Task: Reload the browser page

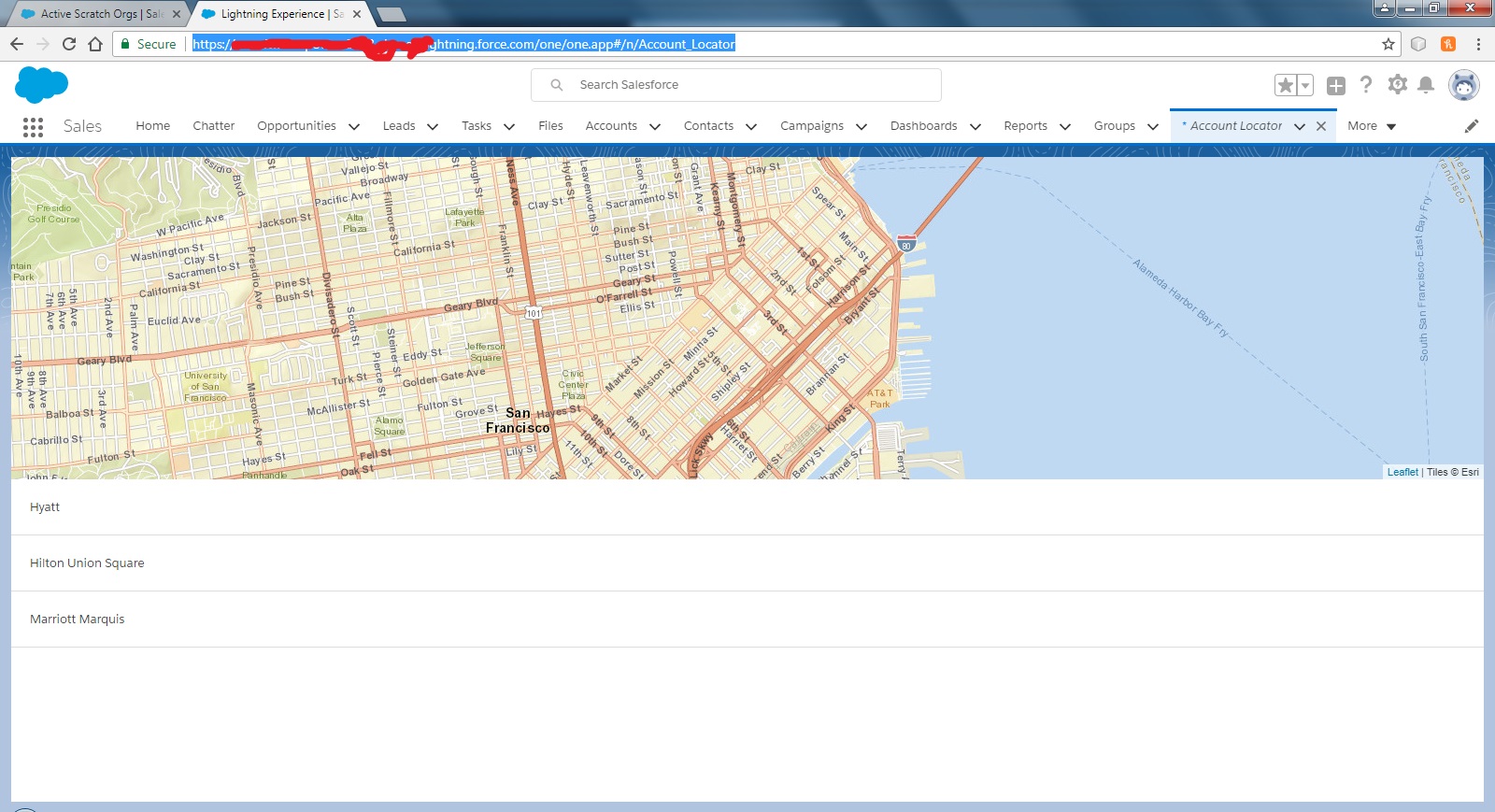Action: point(69,44)
